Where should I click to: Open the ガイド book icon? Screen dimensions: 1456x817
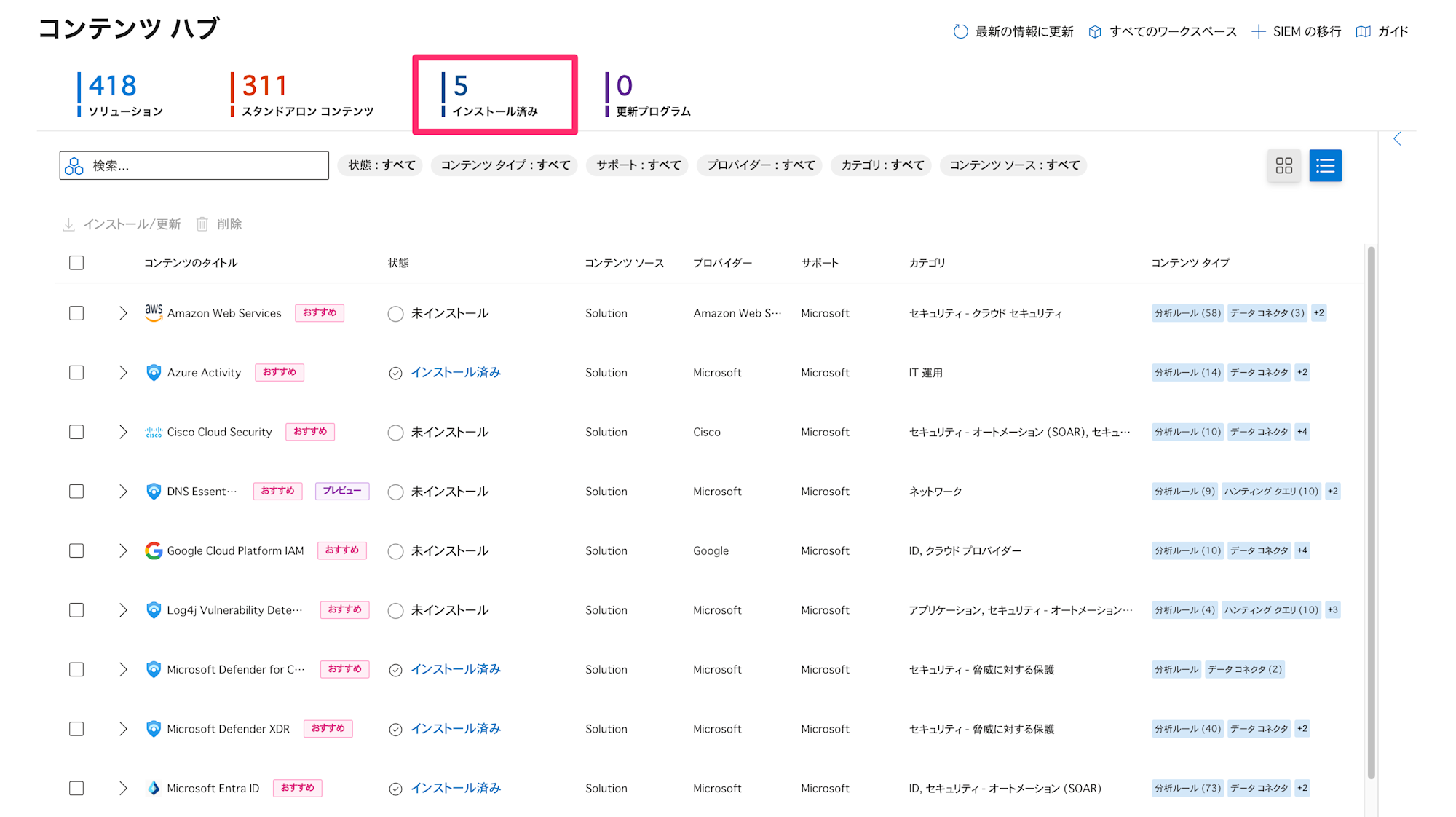tap(1363, 31)
